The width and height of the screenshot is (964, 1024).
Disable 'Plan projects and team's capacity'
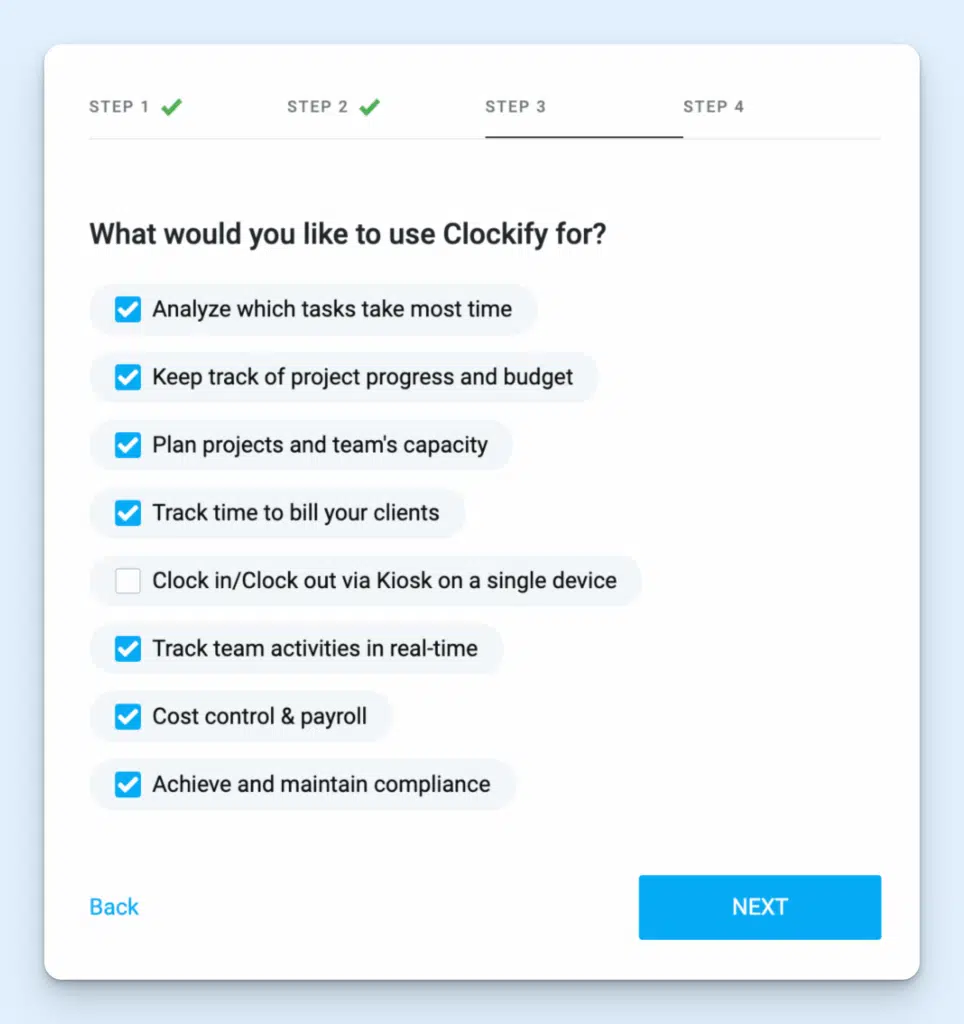pos(127,445)
